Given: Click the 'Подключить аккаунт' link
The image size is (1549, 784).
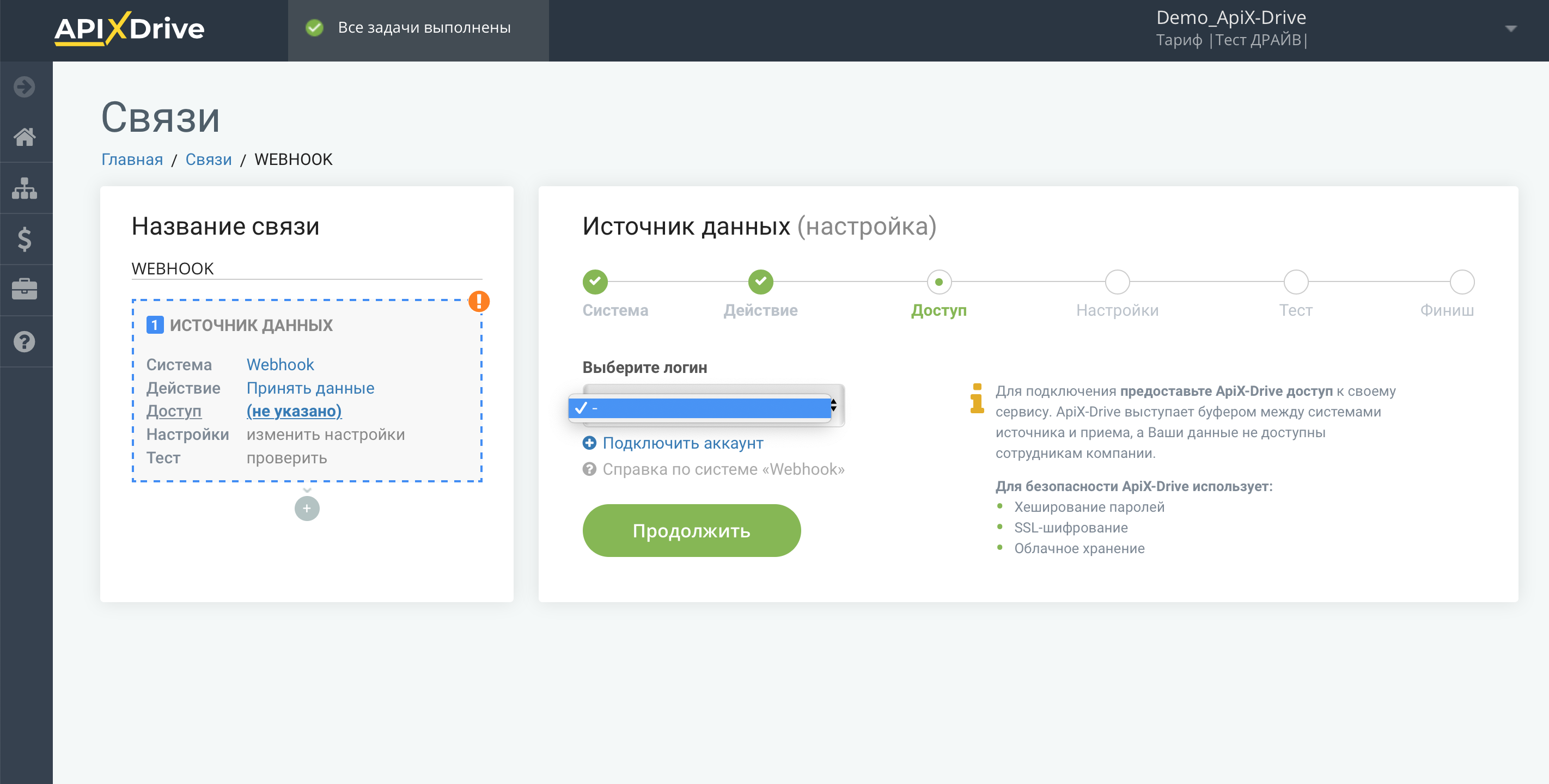Looking at the screenshot, I should pyautogui.click(x=682, y=443).
